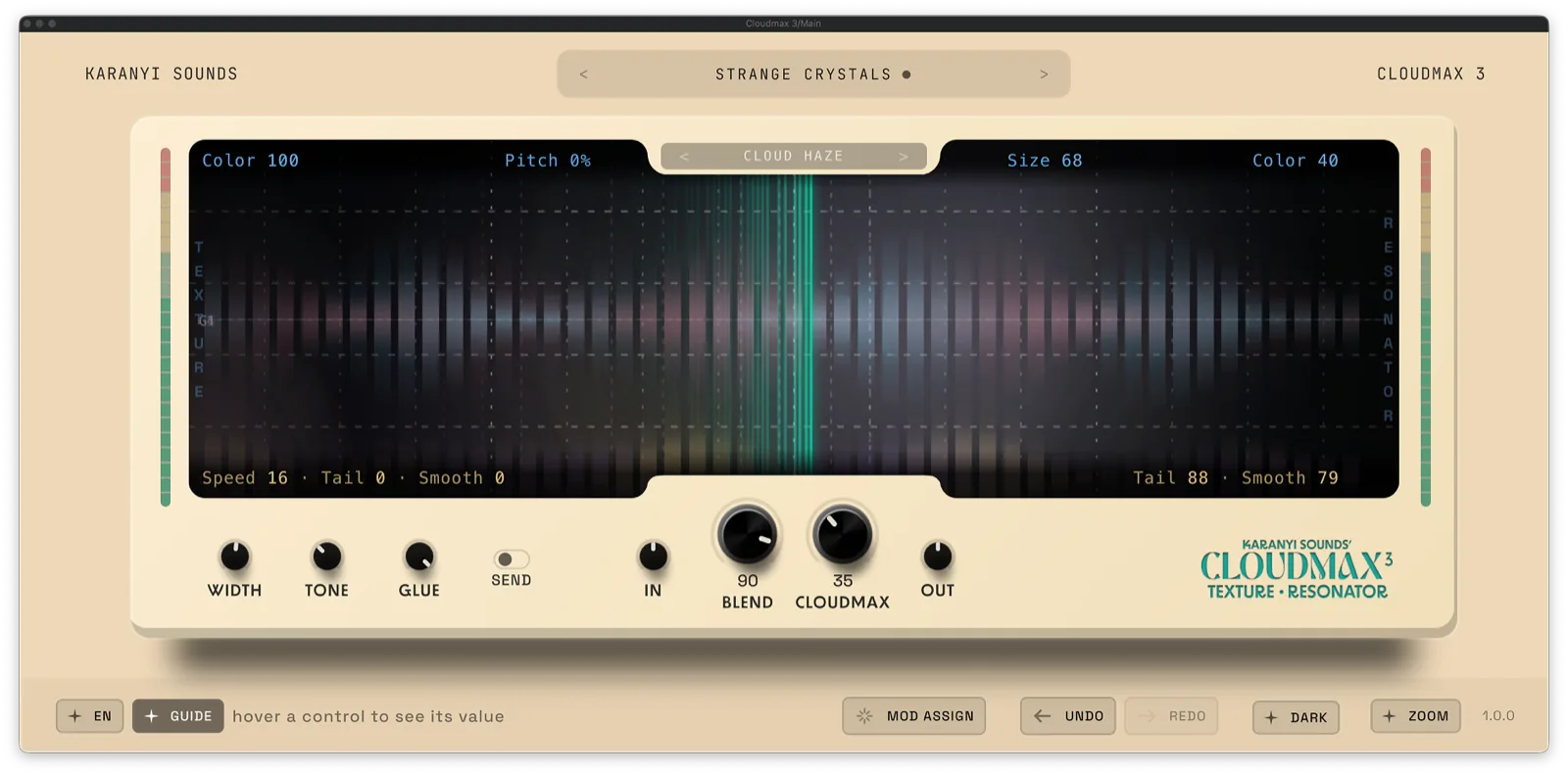1568x775 pixels.
Task: Click the left input level meter
Action: click(x=166, y=327)
